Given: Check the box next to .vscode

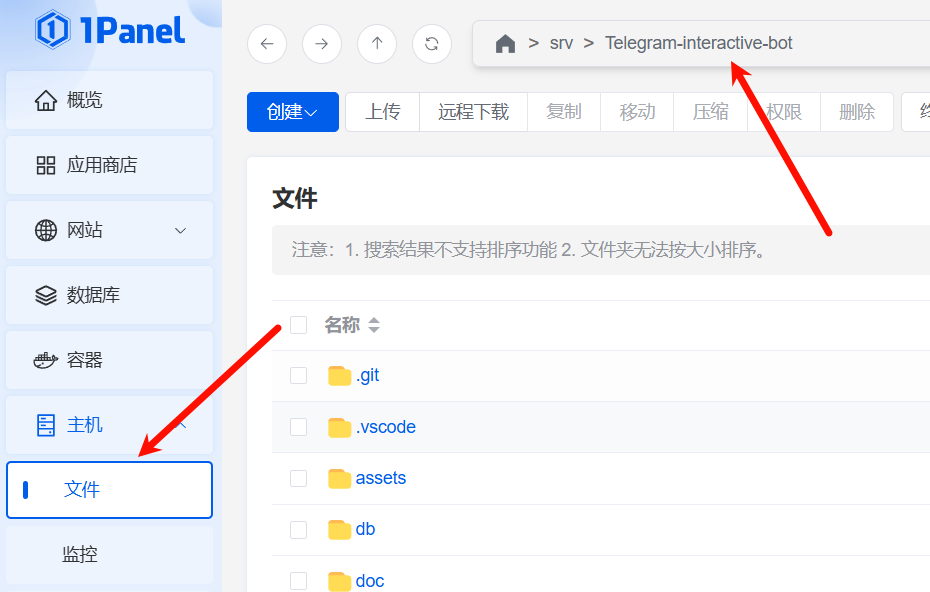Looking at the screenshot, I should point(298,427).
